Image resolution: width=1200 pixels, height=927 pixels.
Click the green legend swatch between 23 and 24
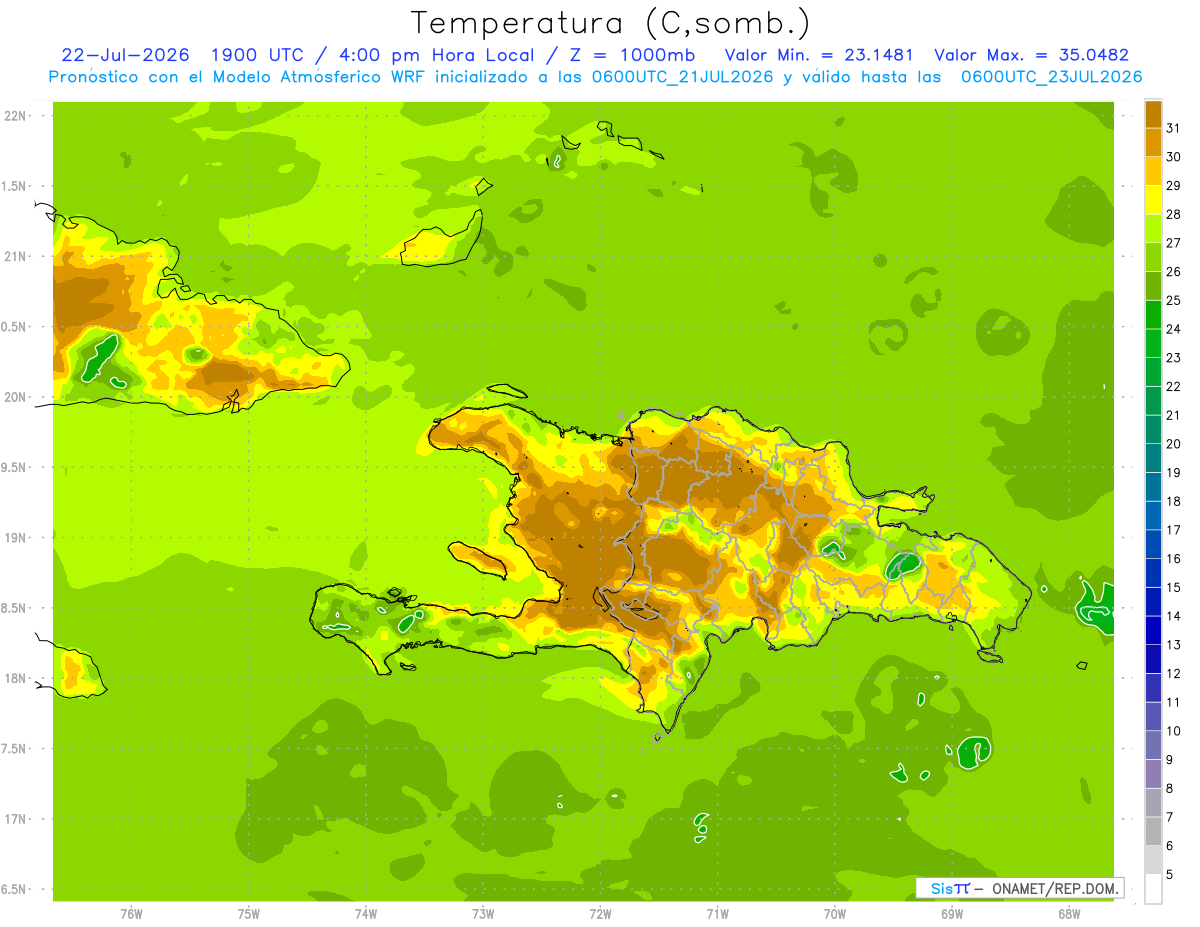1153,343
